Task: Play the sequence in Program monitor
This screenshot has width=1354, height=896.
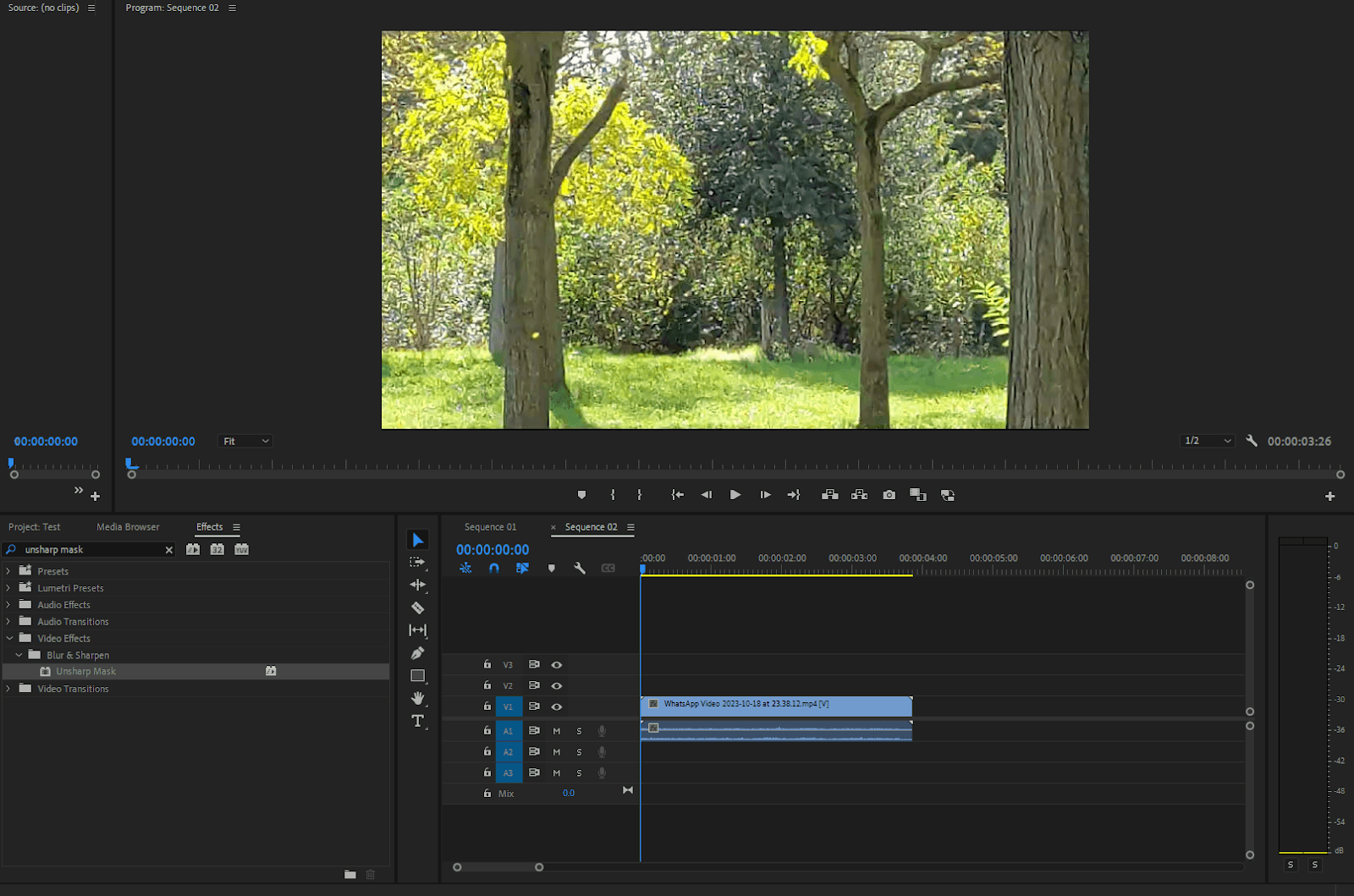Action: (735, 495)
